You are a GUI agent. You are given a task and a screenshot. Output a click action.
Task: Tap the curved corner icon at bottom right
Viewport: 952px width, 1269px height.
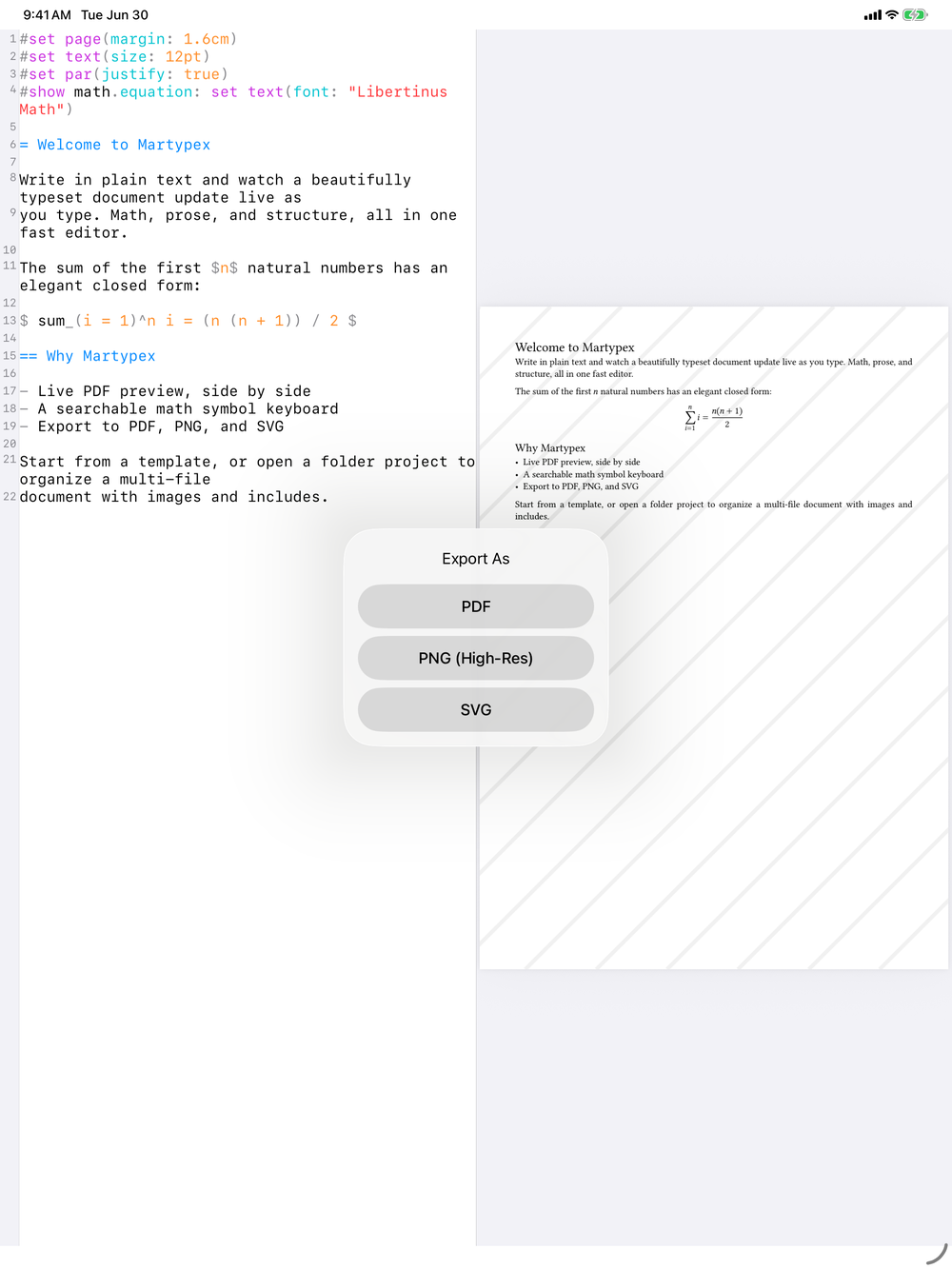click(937, 1255)
